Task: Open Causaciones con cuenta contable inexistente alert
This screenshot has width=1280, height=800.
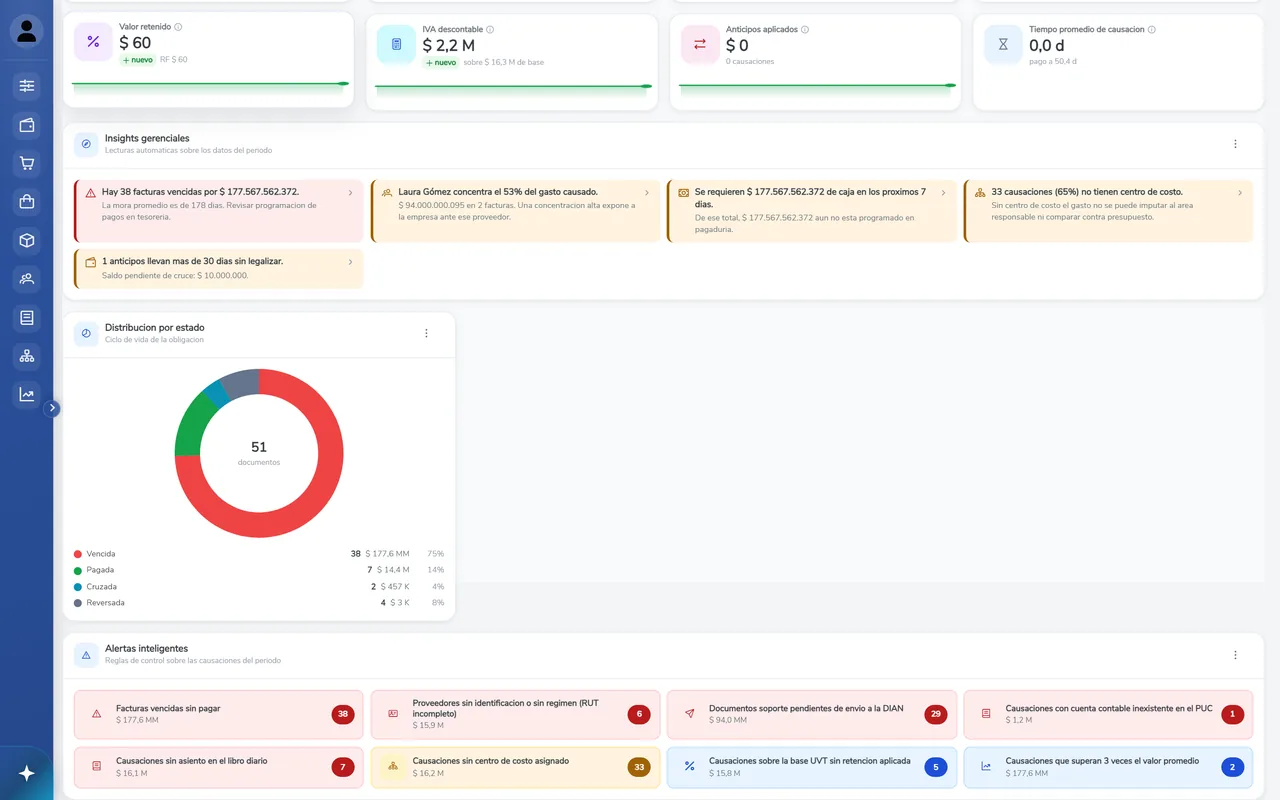Action: (x=1108, y=714)
